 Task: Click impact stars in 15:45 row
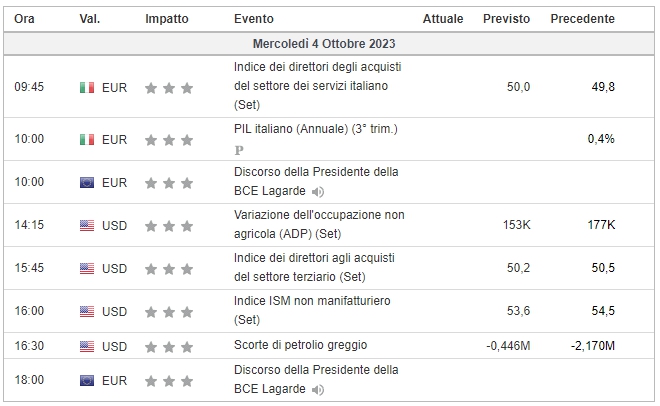(169, 269)
